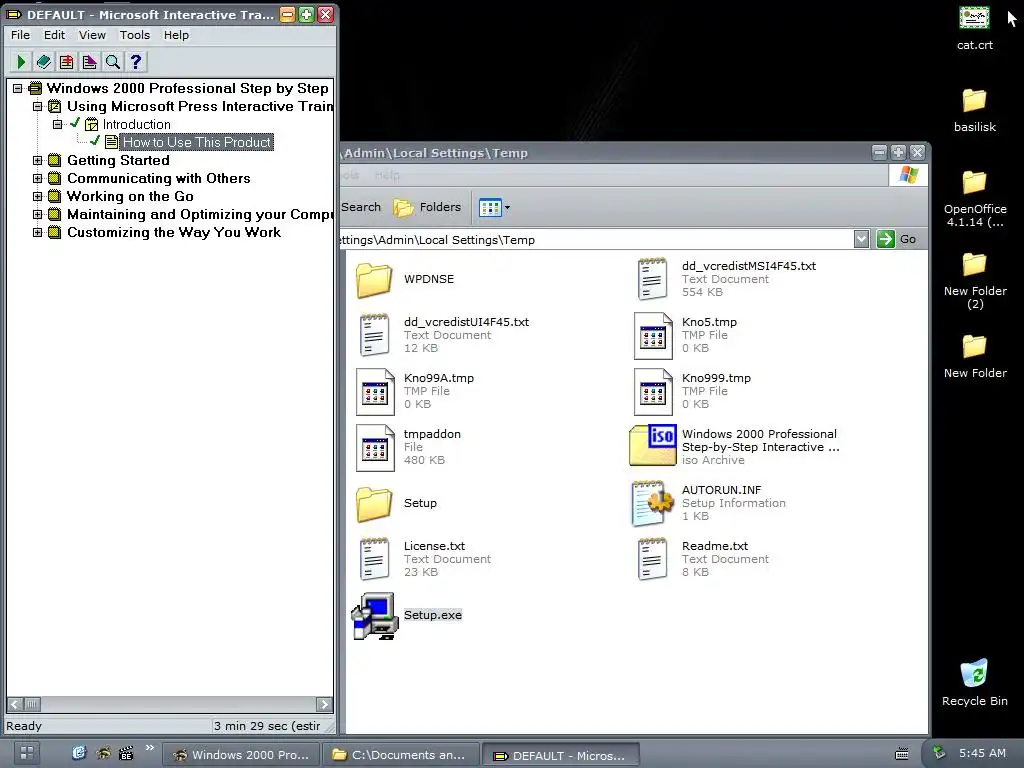Expand the Maintaining and Optimizing your Computer chapter

click(x=37, y=214)
